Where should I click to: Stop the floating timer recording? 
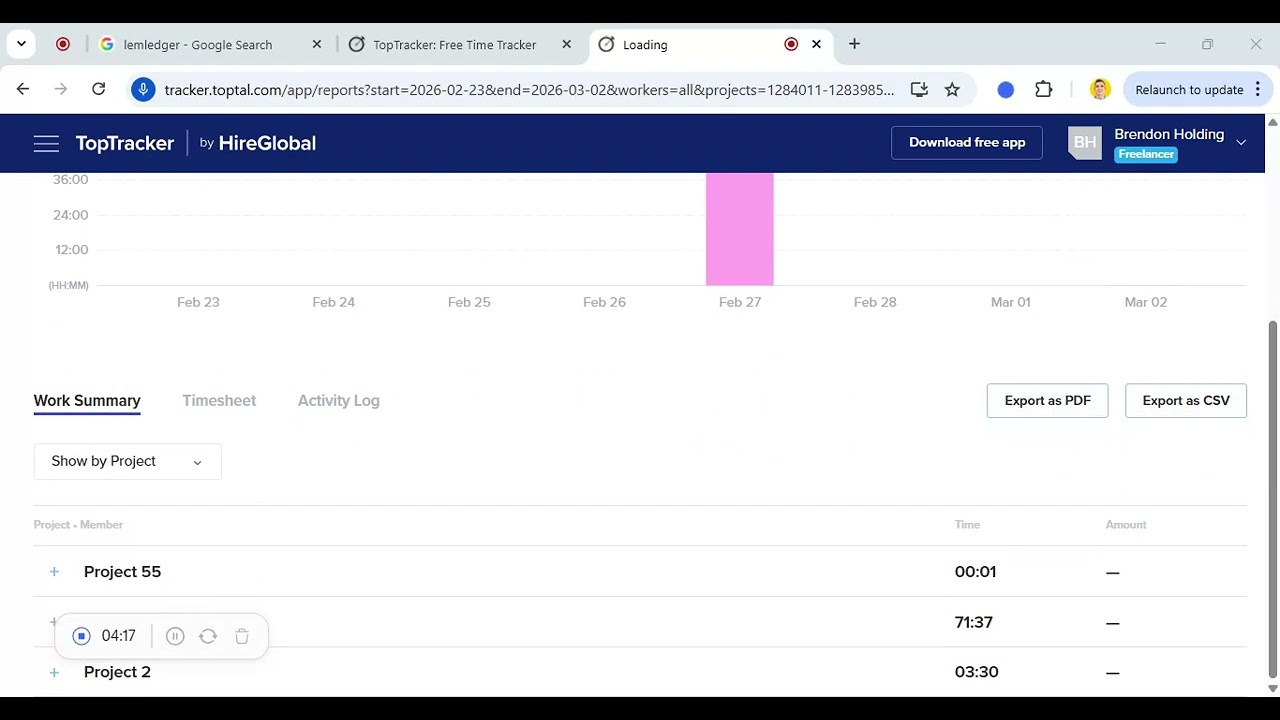82,636
